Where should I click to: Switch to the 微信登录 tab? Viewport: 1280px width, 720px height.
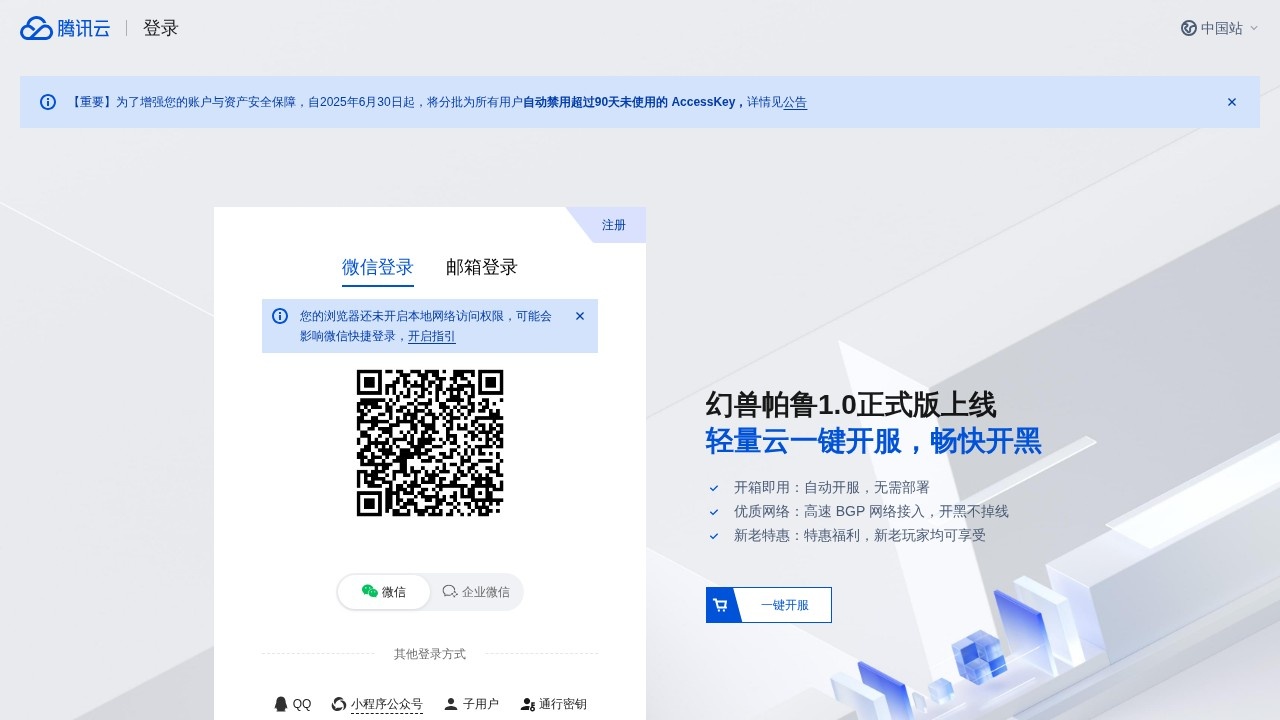pyautogui.click(x=378, y=267)
